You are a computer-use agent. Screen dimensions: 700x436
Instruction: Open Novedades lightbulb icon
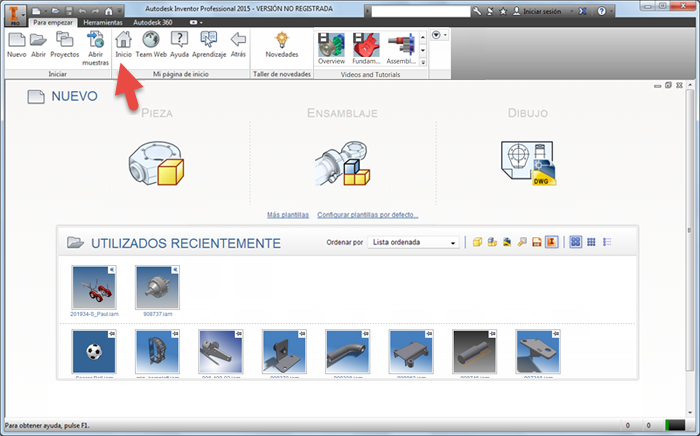(x=282, y=45)
